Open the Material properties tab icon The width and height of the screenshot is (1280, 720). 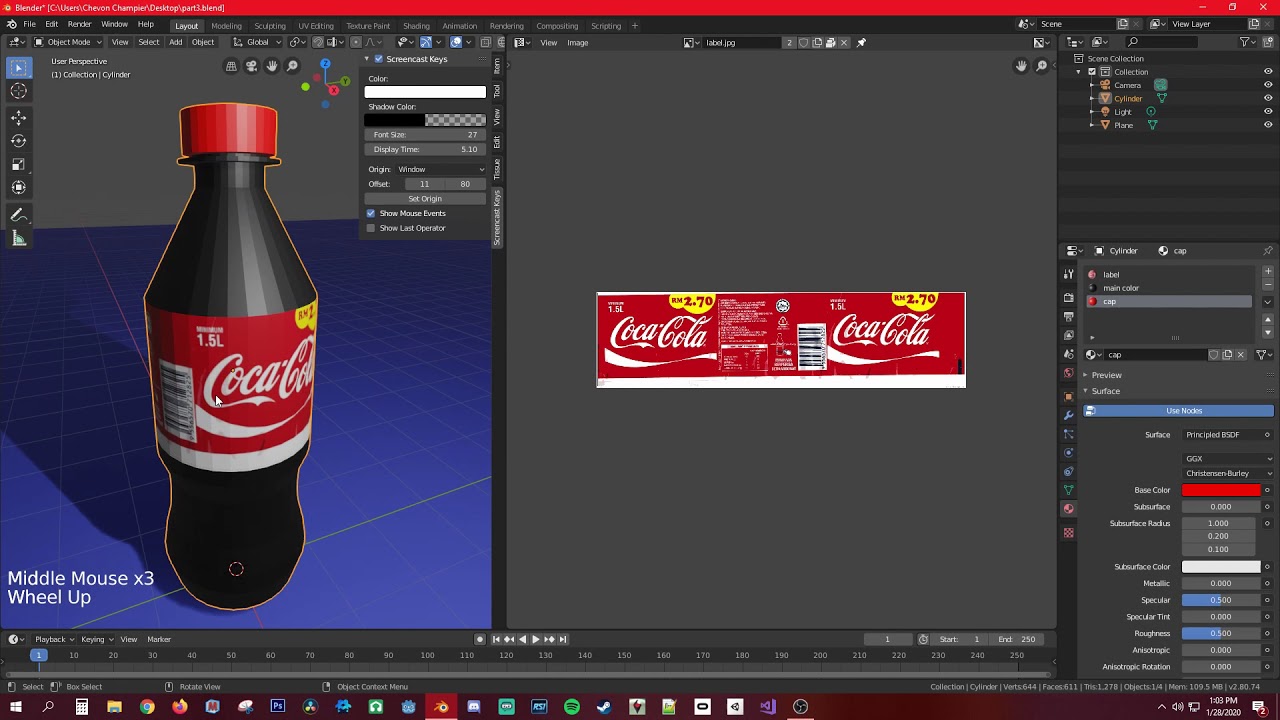(x=1068, y=509)
